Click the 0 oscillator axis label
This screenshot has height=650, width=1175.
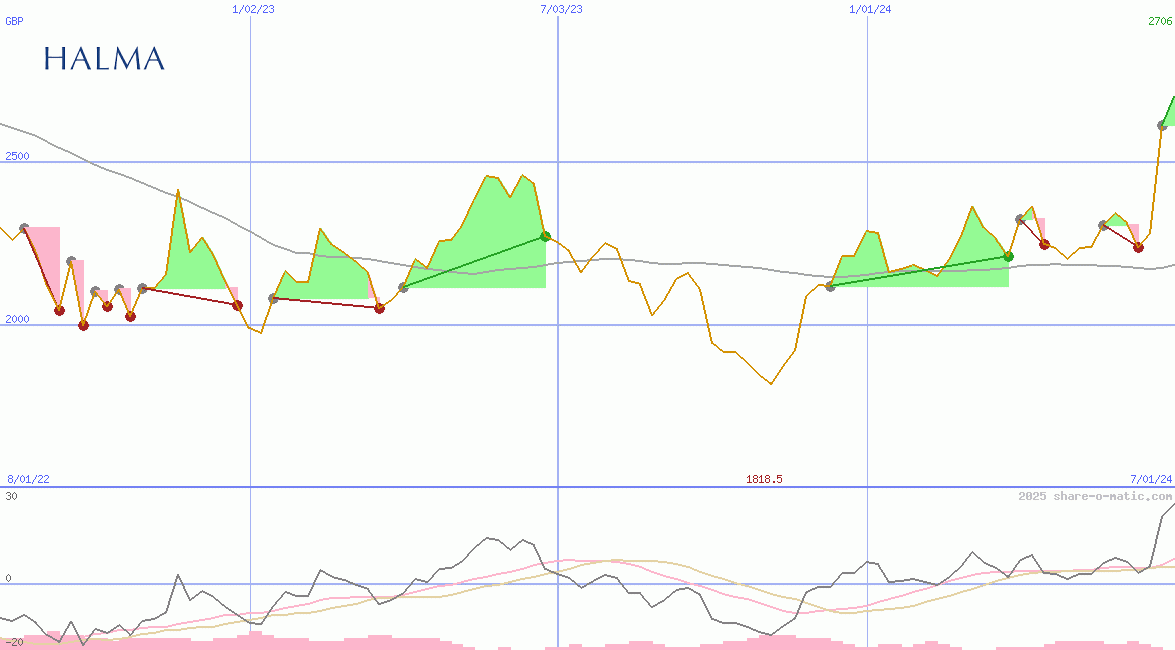tap(8, 578)
